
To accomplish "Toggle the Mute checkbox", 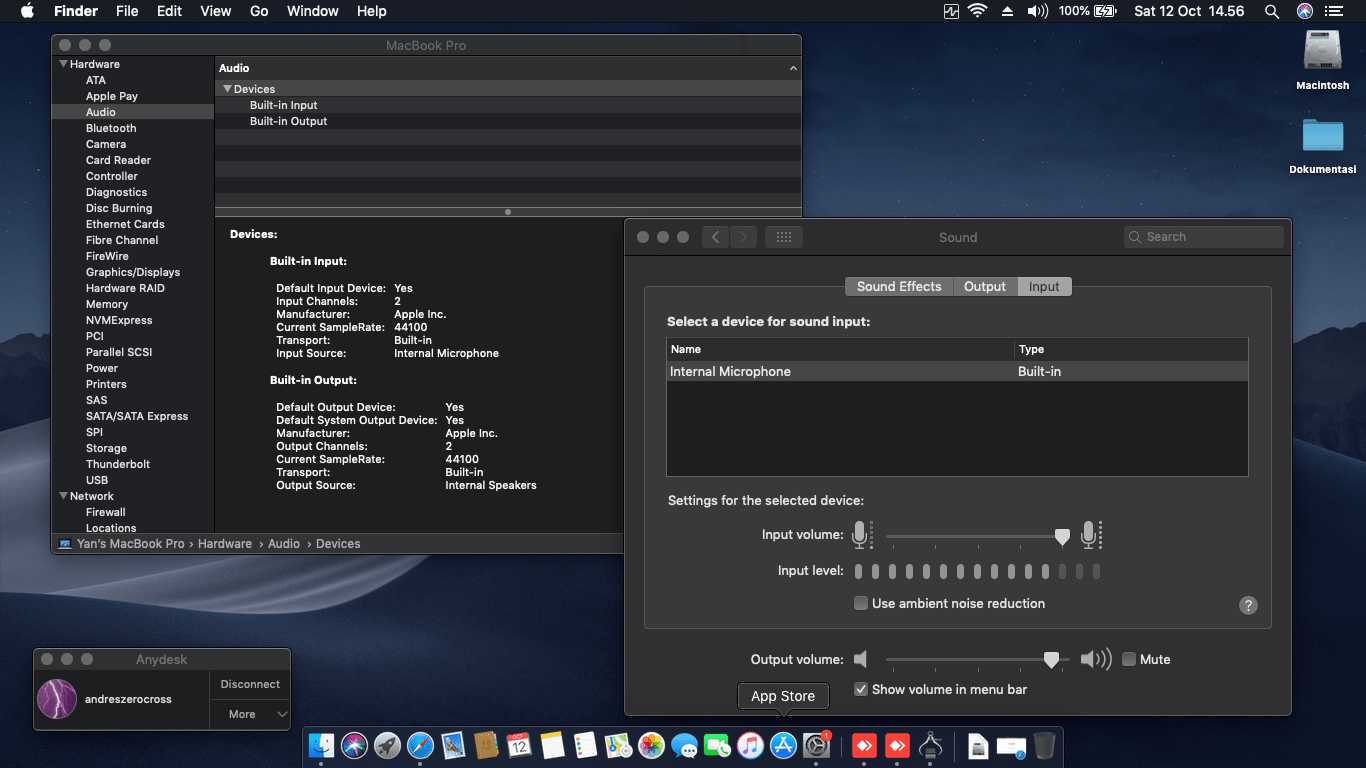I will point(1129,659).
